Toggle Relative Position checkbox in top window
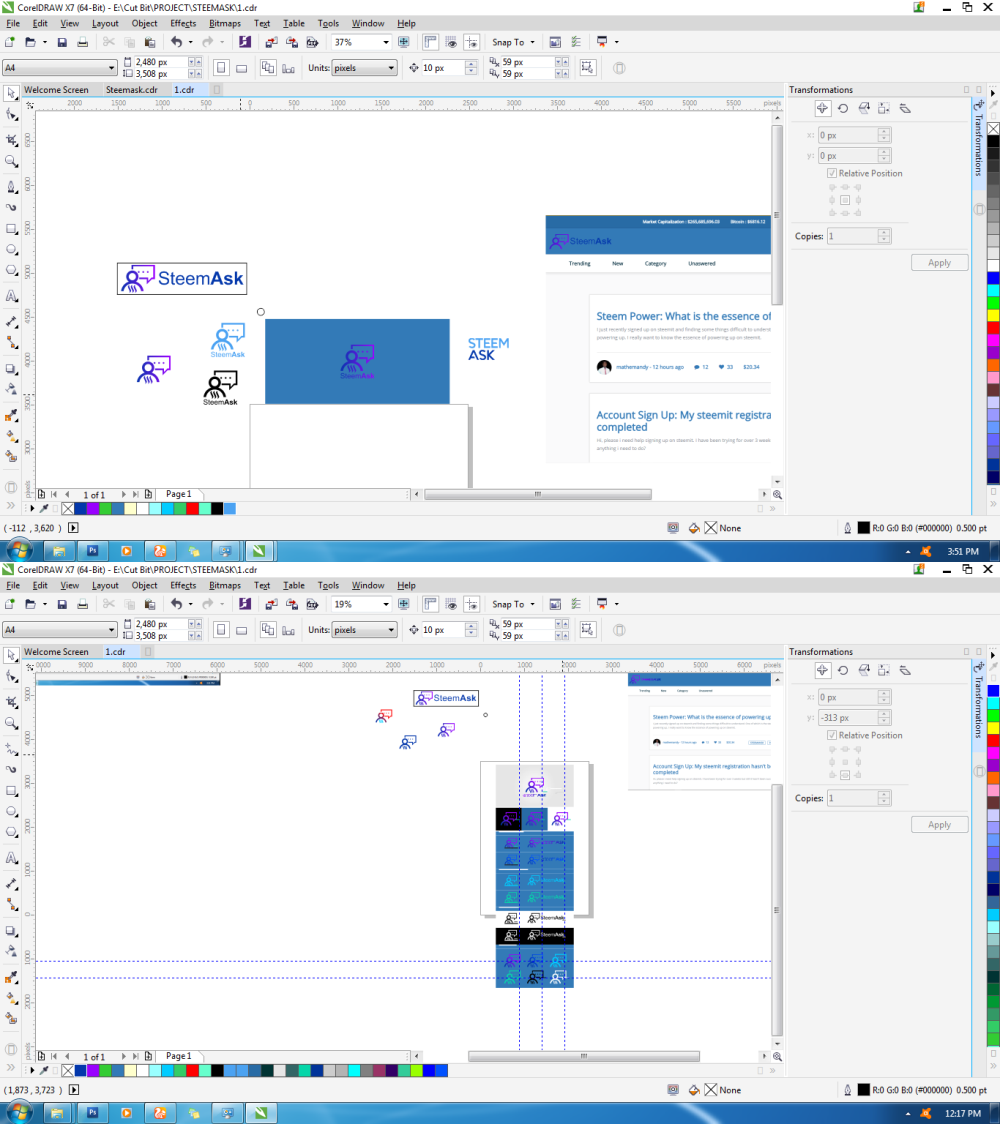 (x=832, y=173)
